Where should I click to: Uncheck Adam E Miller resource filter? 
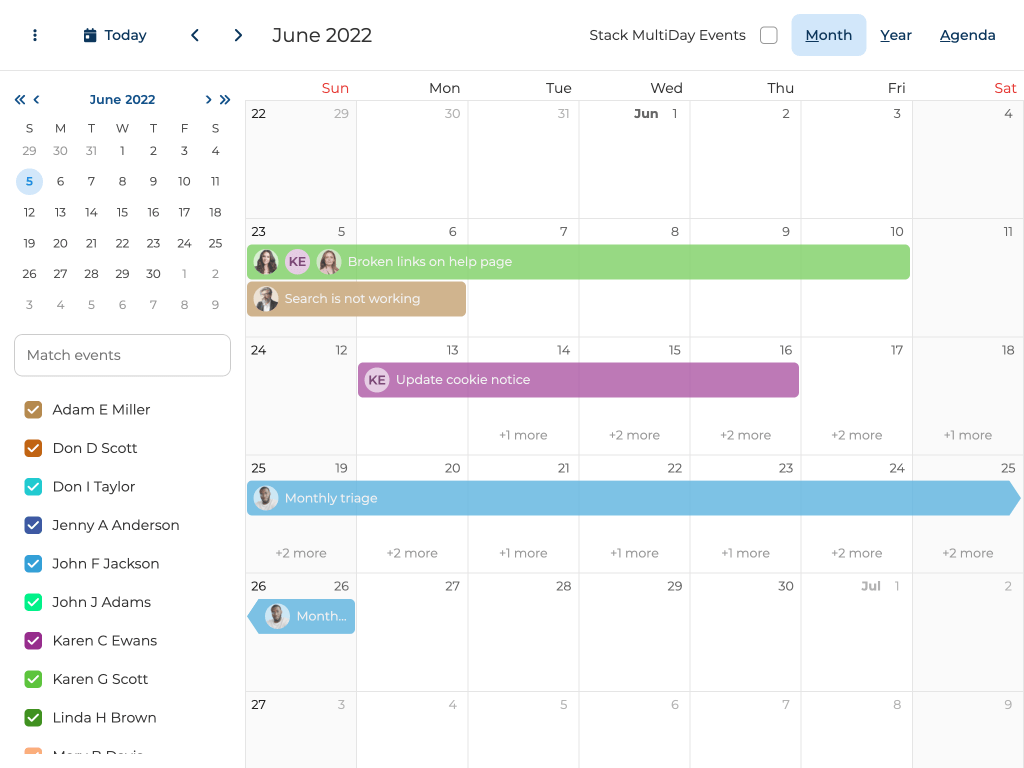click(x=33, y=410)
